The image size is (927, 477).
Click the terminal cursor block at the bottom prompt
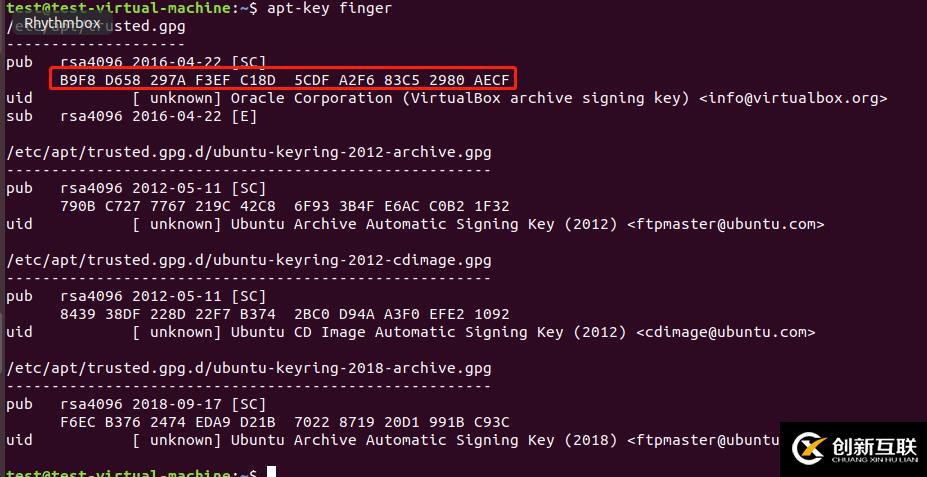(270, 472)
